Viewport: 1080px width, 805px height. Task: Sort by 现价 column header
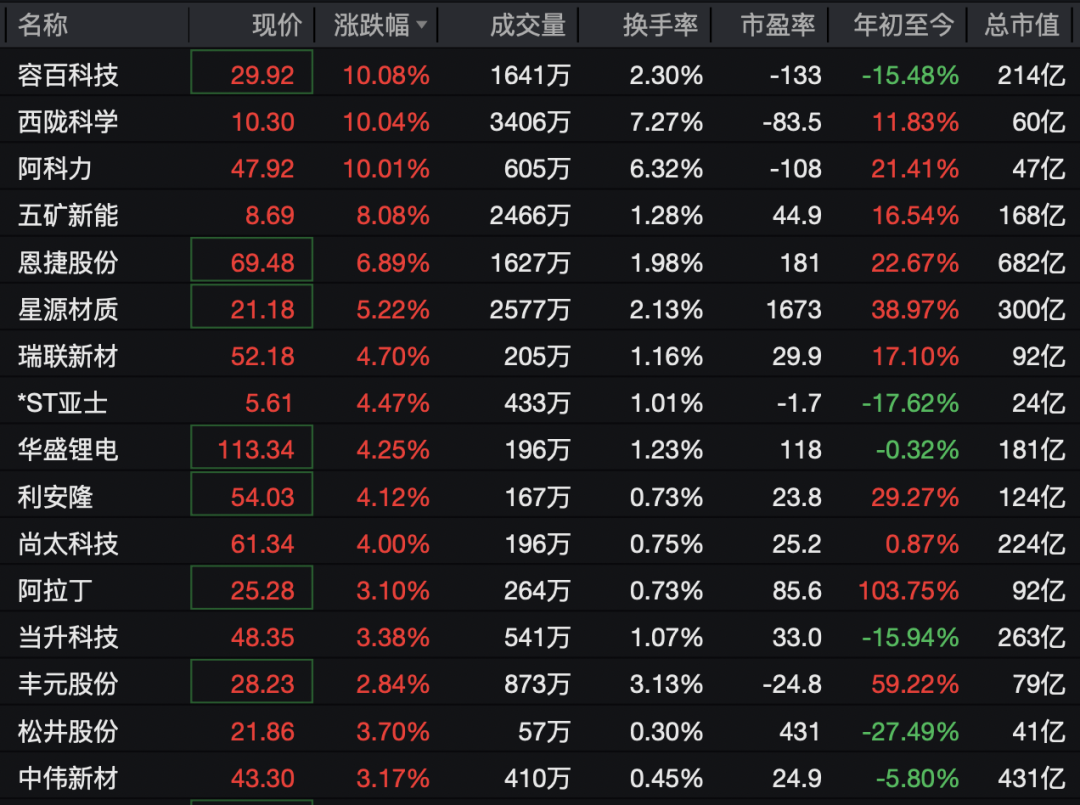pyautogui.click(x=277, y=25)
